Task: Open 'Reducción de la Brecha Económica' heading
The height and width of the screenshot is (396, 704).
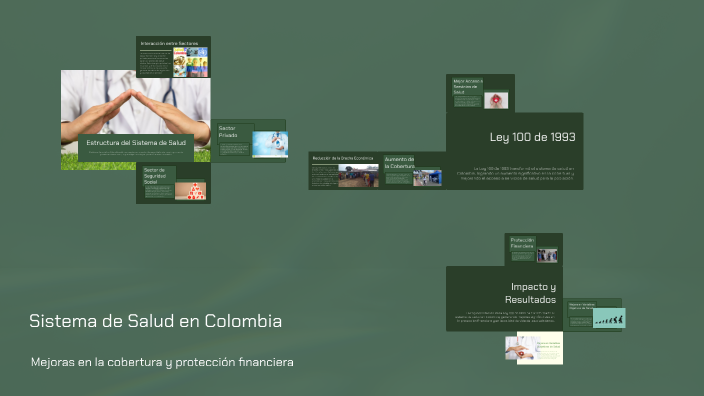Action: [x=343, y=158]
